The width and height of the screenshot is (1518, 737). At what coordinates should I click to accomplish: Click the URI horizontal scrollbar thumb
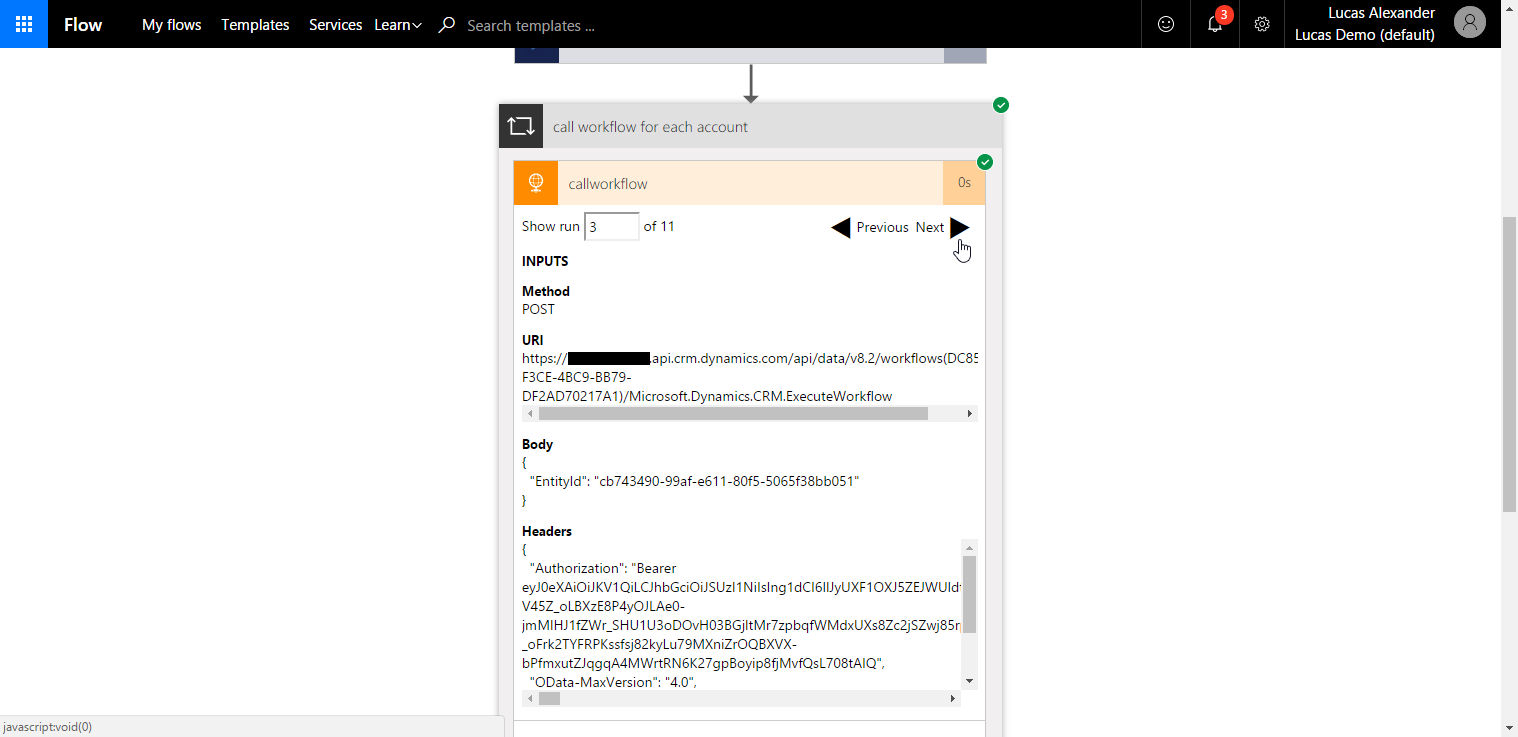(733, 413)
